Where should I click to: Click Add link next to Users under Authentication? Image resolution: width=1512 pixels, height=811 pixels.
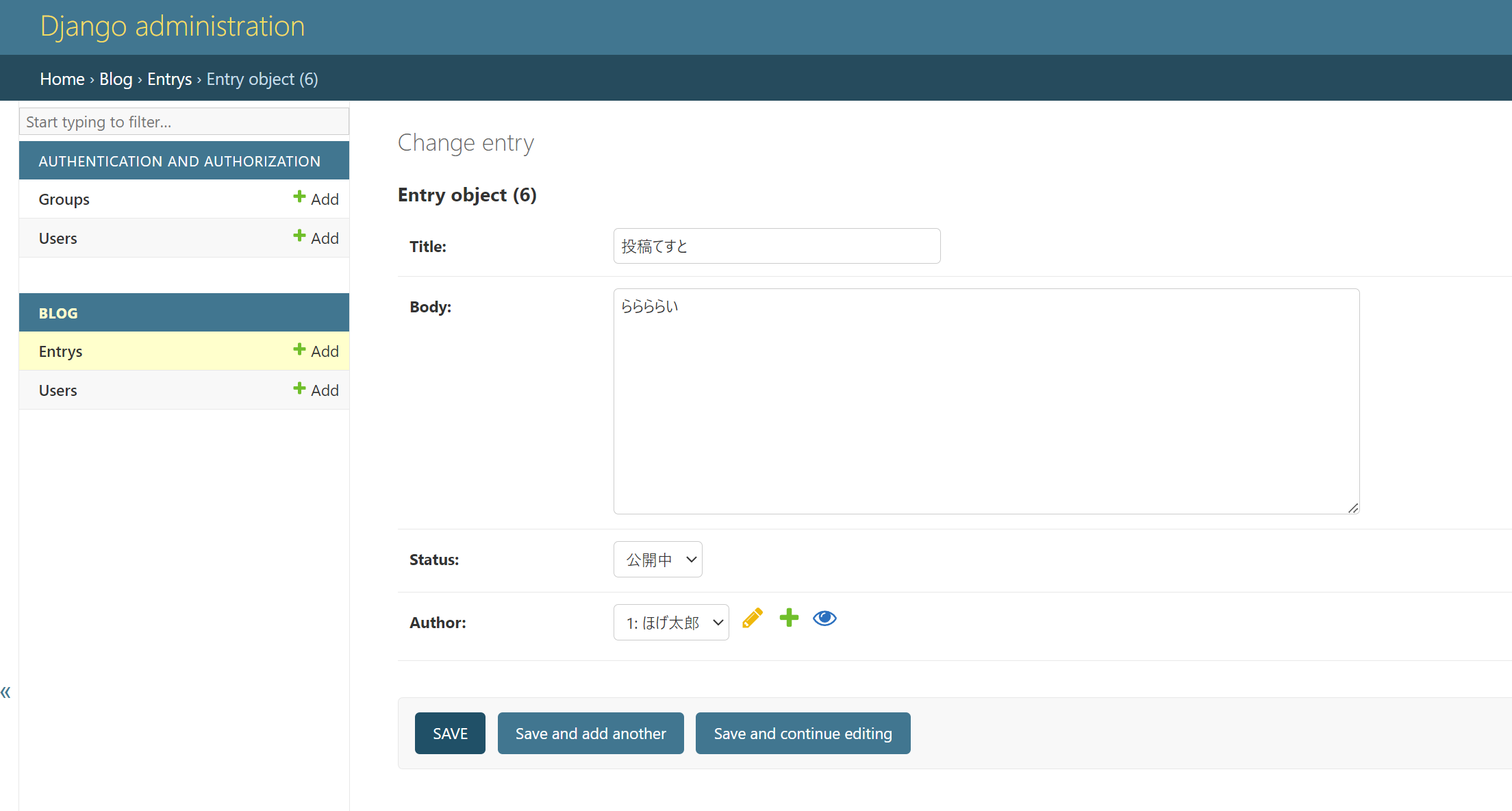pos(316,238)
